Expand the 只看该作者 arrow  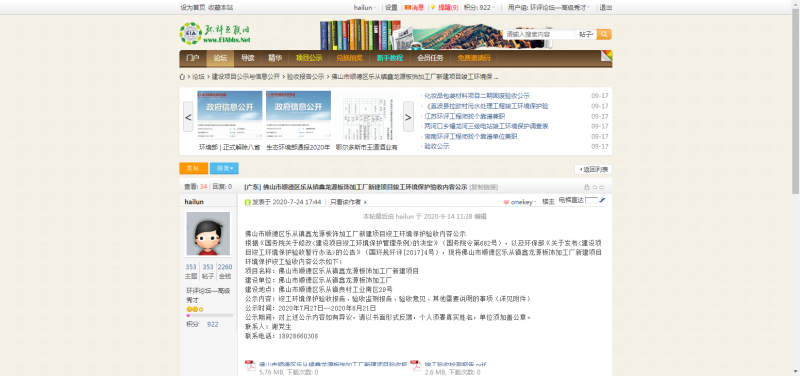click(365, 202)
